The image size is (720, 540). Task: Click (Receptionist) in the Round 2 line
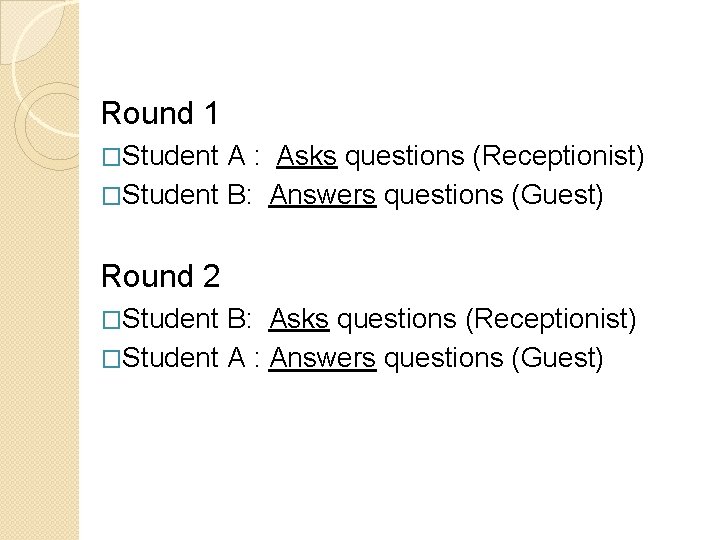click(x=549, y=318)
